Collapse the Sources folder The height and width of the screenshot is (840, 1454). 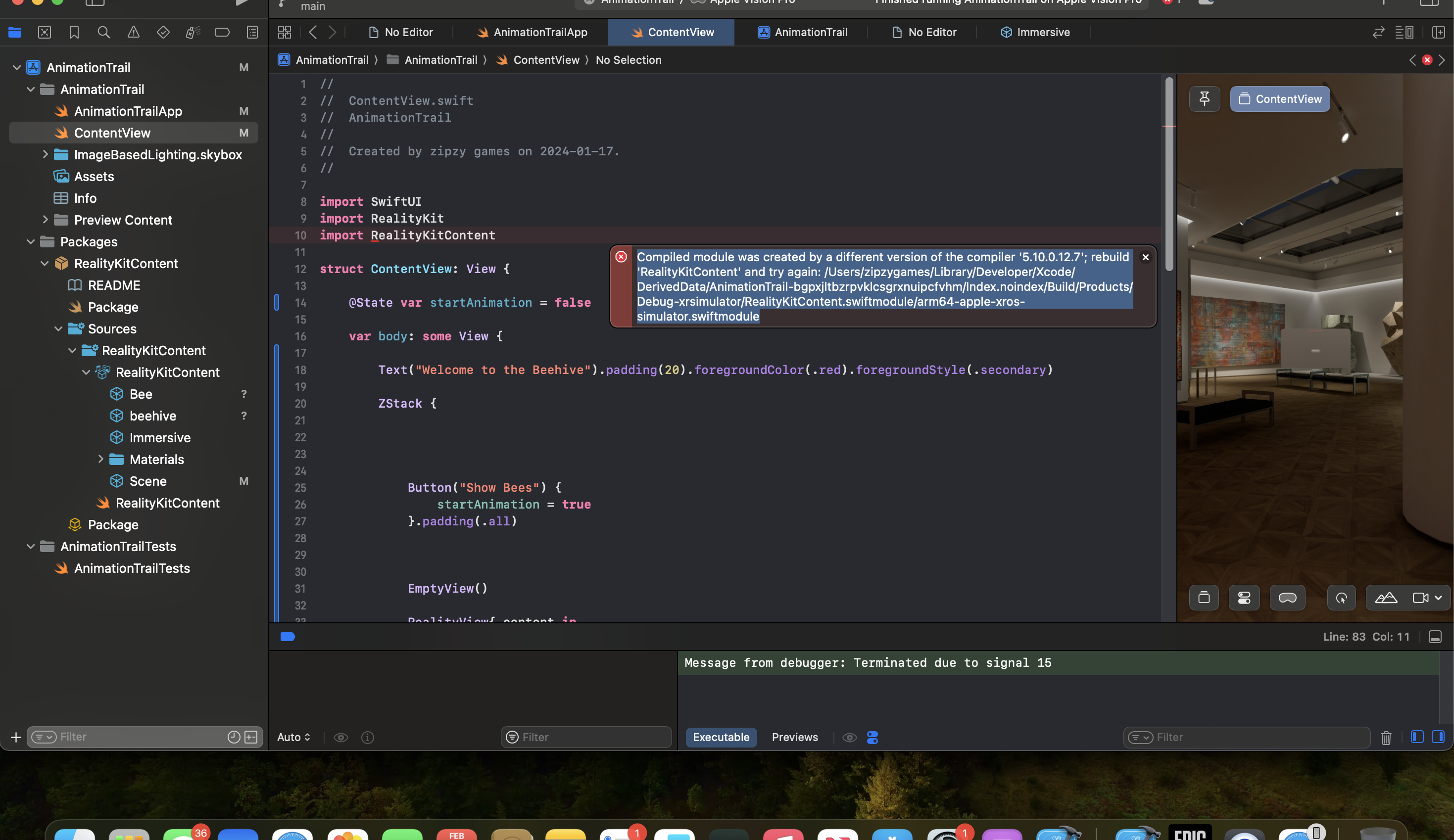tap(58, 329)
